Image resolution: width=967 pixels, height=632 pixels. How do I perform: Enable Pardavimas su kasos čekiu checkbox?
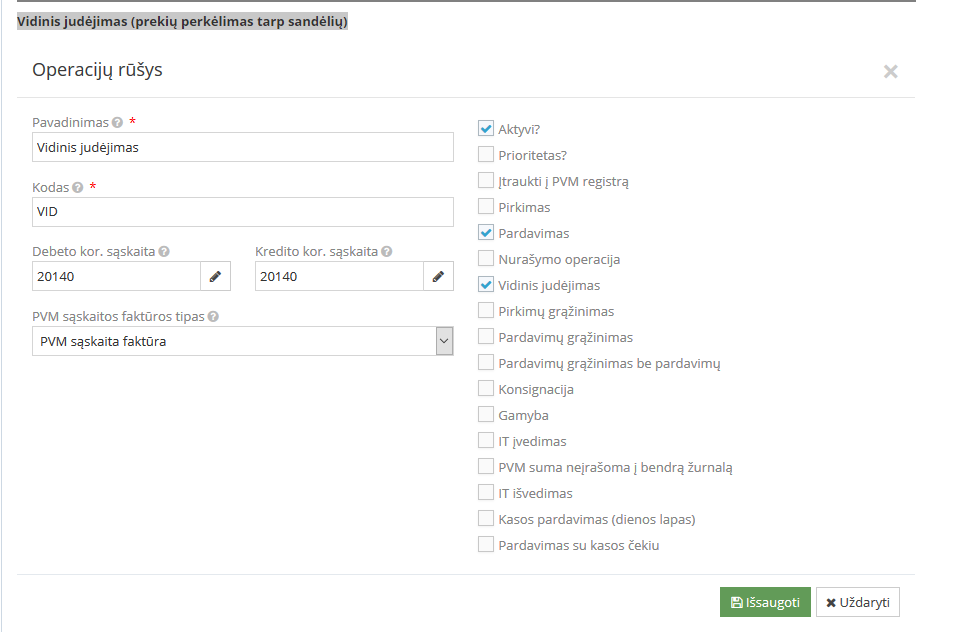click(486, 545)
